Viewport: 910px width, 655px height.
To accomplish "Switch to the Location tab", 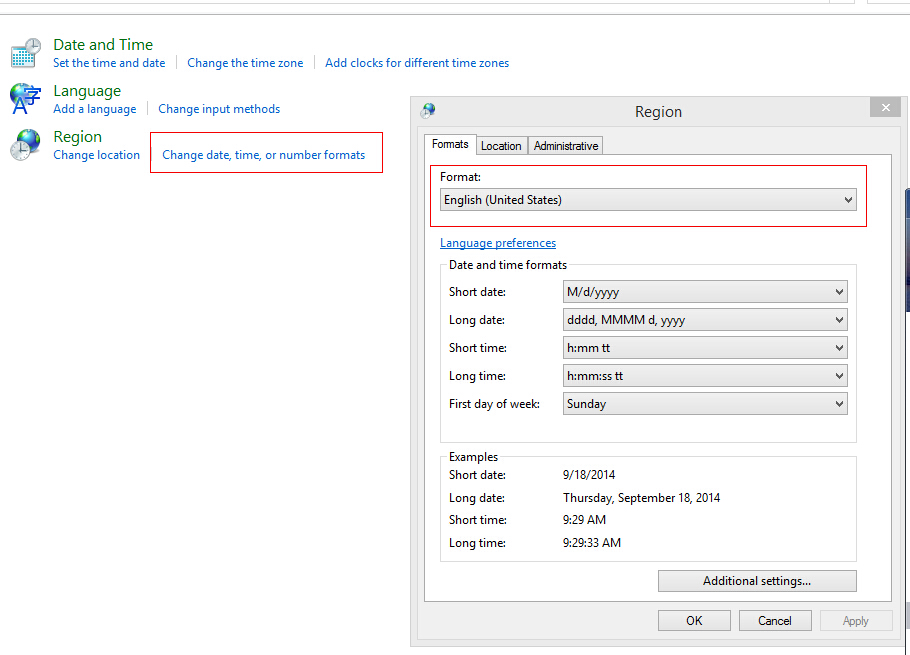I will [501, 146].
